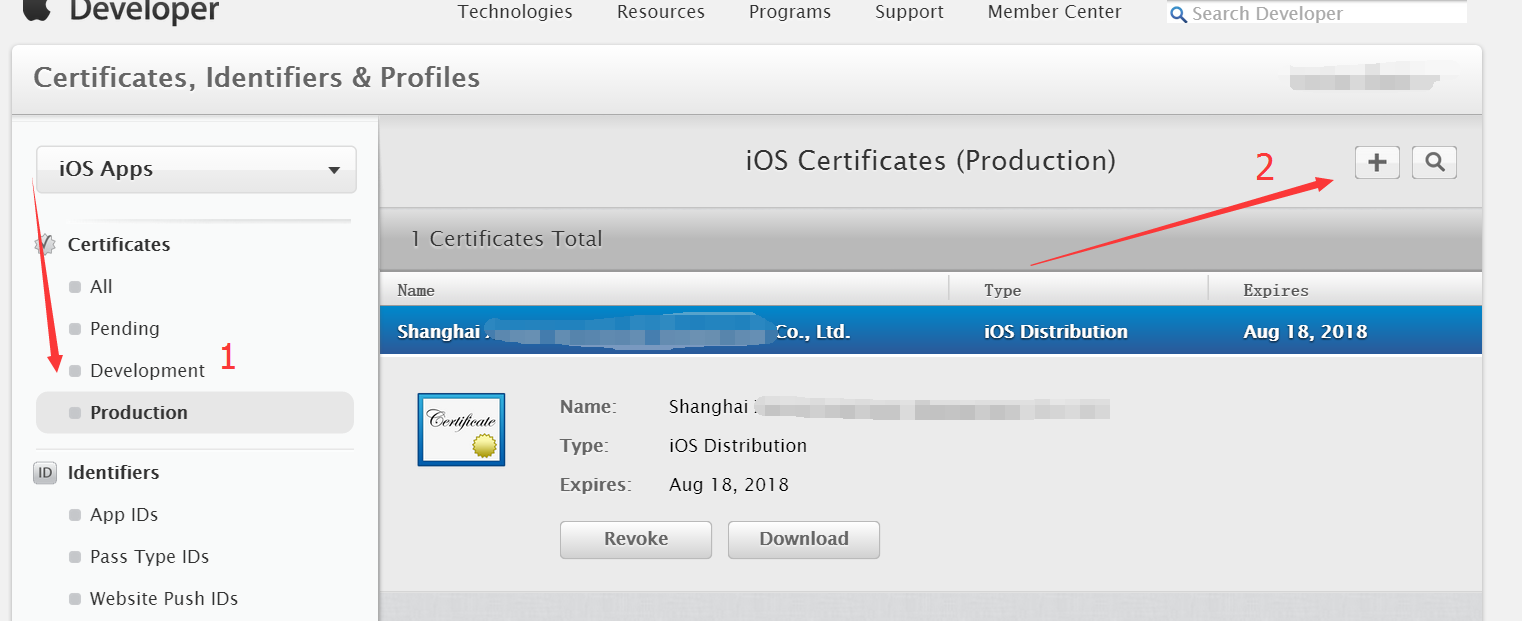
Task: Select Development certificates in sidebar
Action: pyautogui.click(x=147, y=370)
